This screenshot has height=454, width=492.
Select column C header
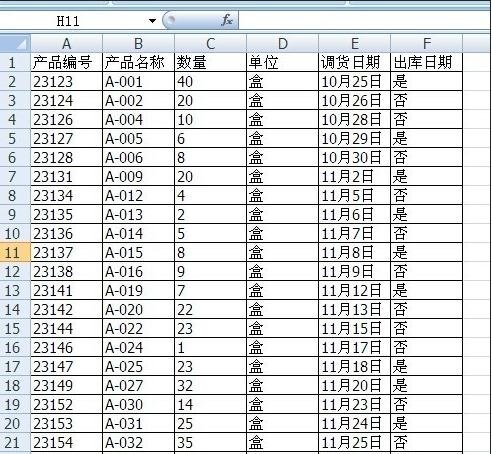211,44
